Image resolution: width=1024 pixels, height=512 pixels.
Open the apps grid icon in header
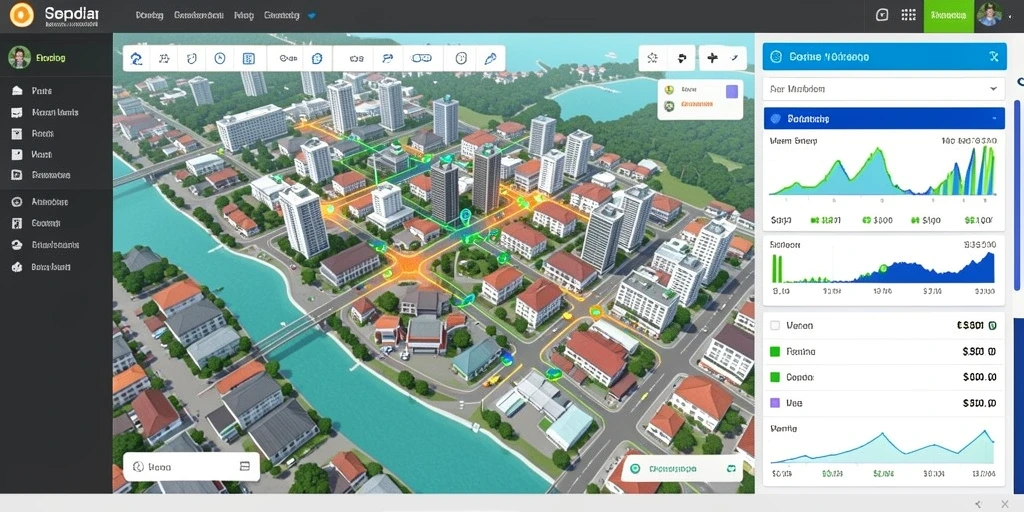tap(908, 15)
